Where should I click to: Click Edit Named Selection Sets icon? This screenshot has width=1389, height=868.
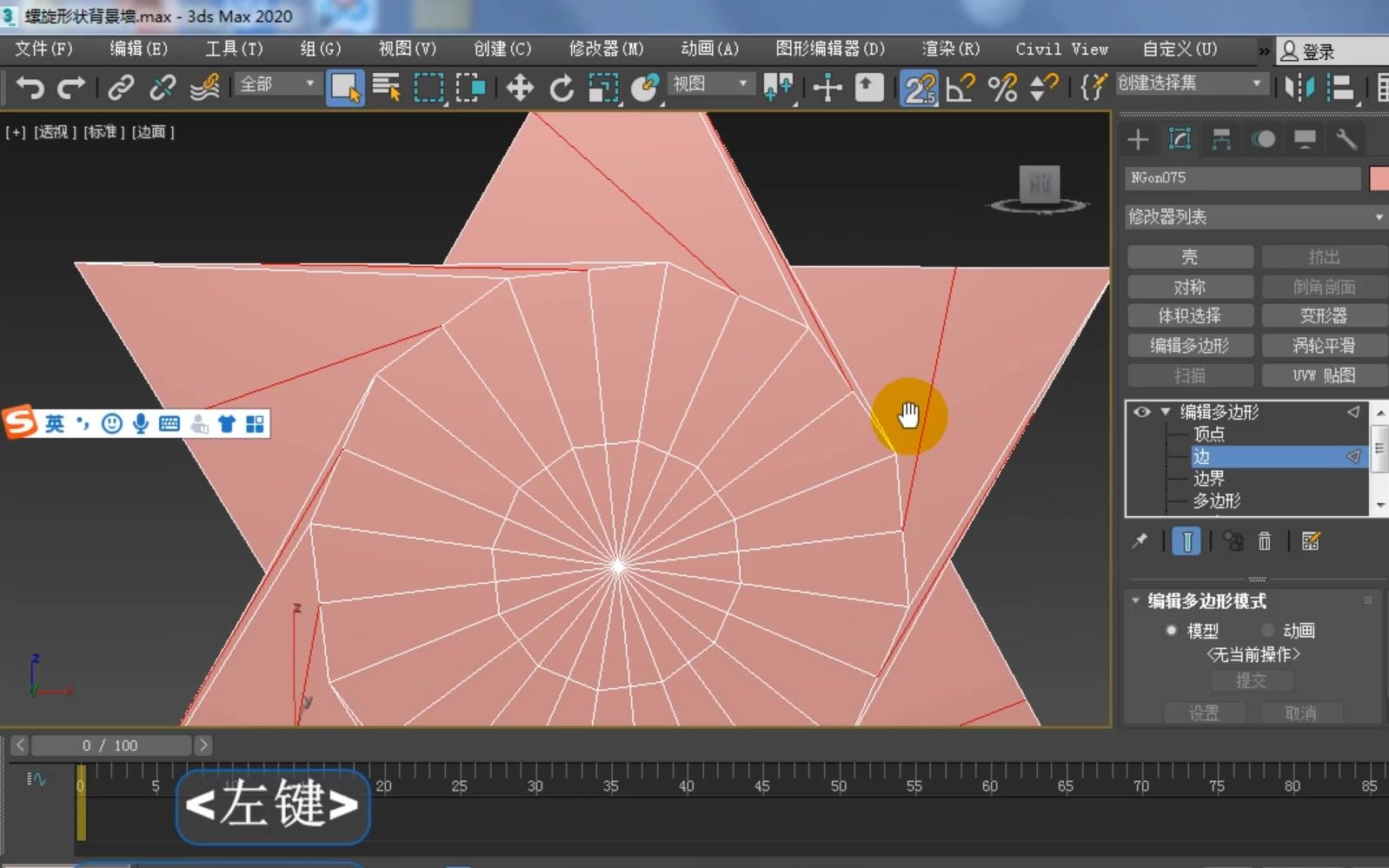pyautogui.click(x=1093, y=88)
